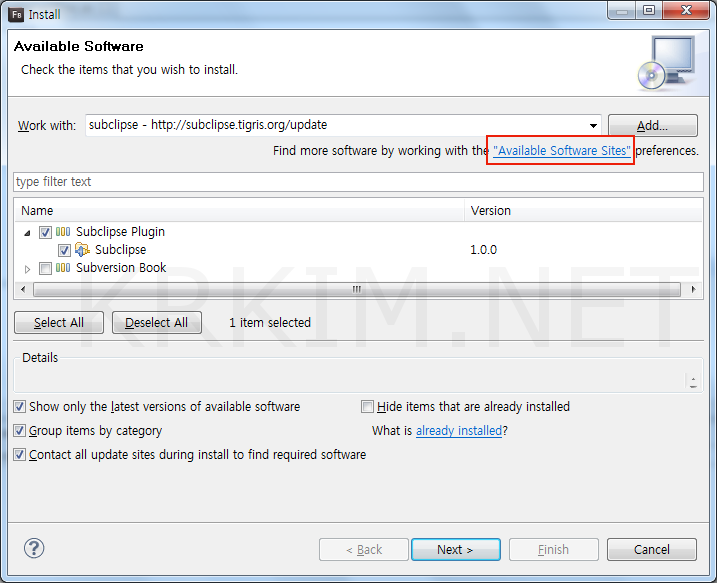Click the Fb Install title bar icon
717x583 pixels.
(16, 15)
